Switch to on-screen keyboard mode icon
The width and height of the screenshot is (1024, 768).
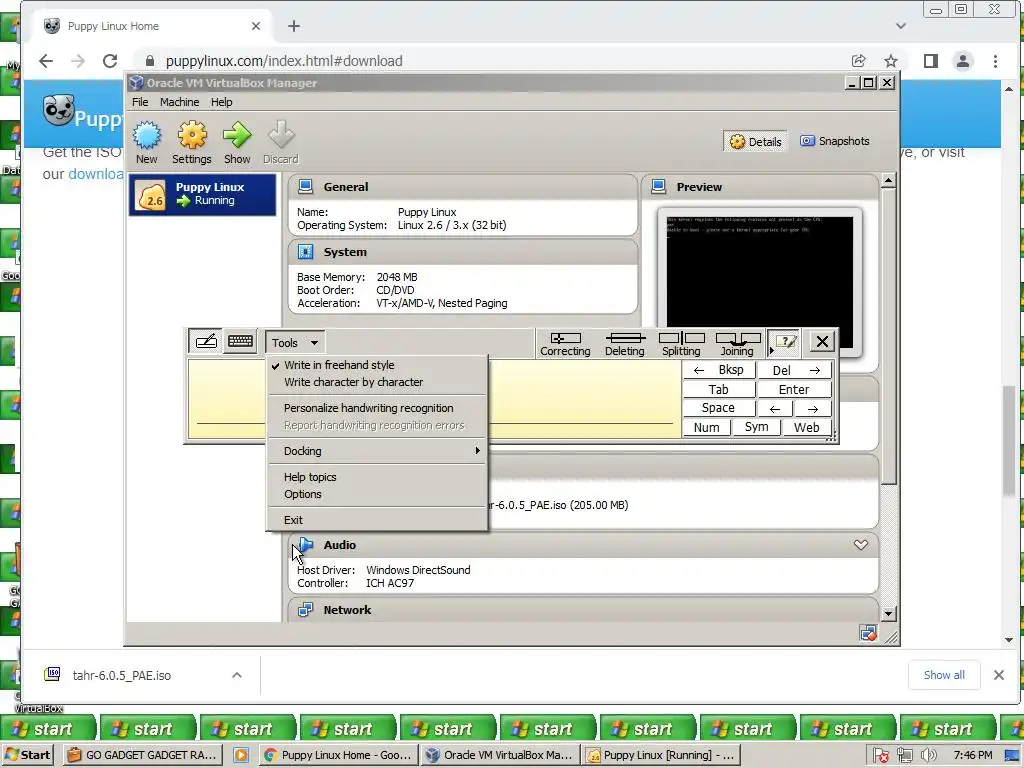(240, 342)
